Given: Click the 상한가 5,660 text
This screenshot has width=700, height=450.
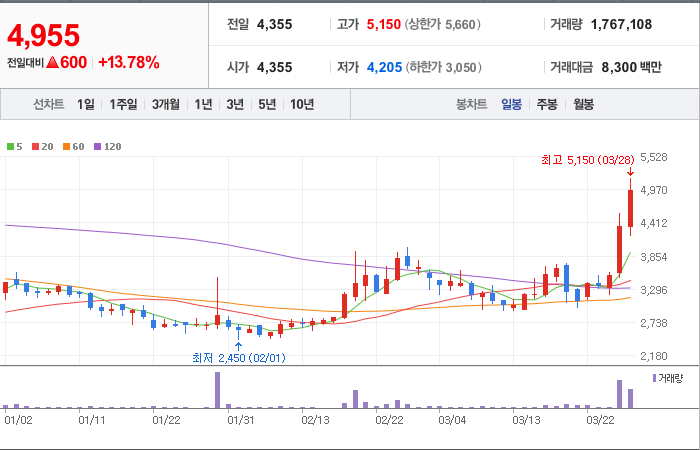Looking at the screenshot, I should 443,24.
